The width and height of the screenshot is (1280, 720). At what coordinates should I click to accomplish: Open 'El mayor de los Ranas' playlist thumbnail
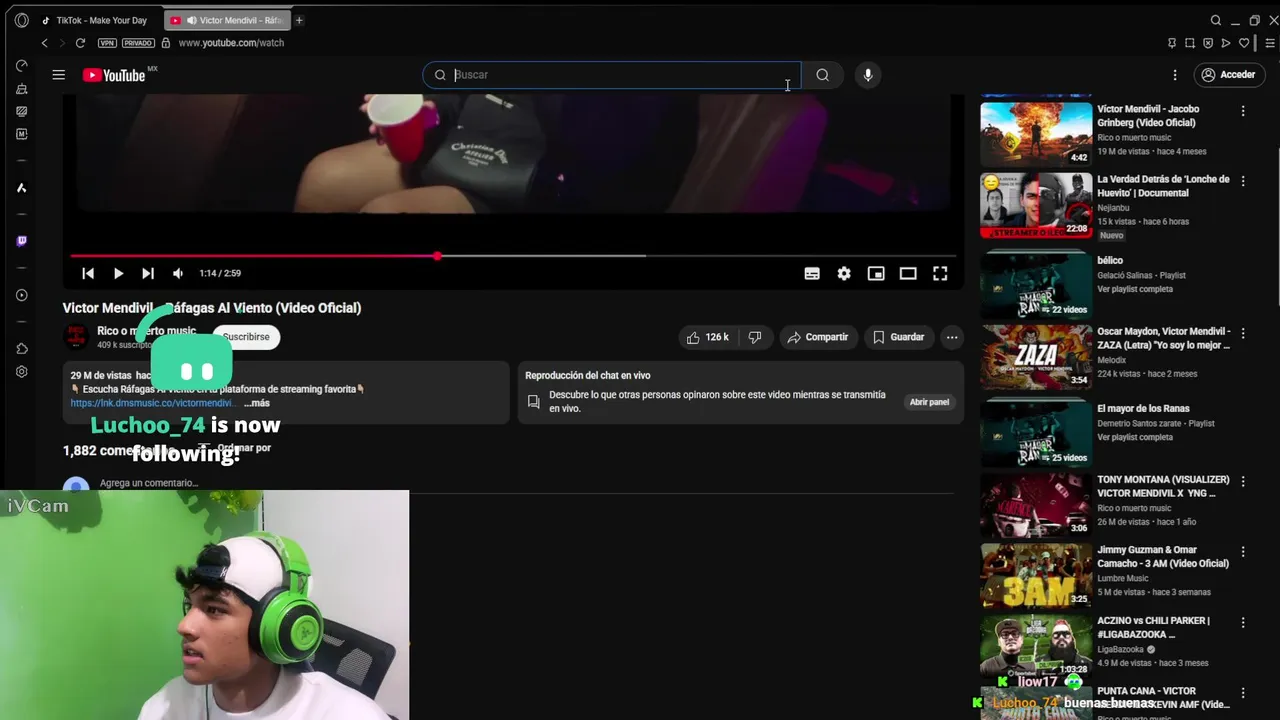click(1036, 433)
